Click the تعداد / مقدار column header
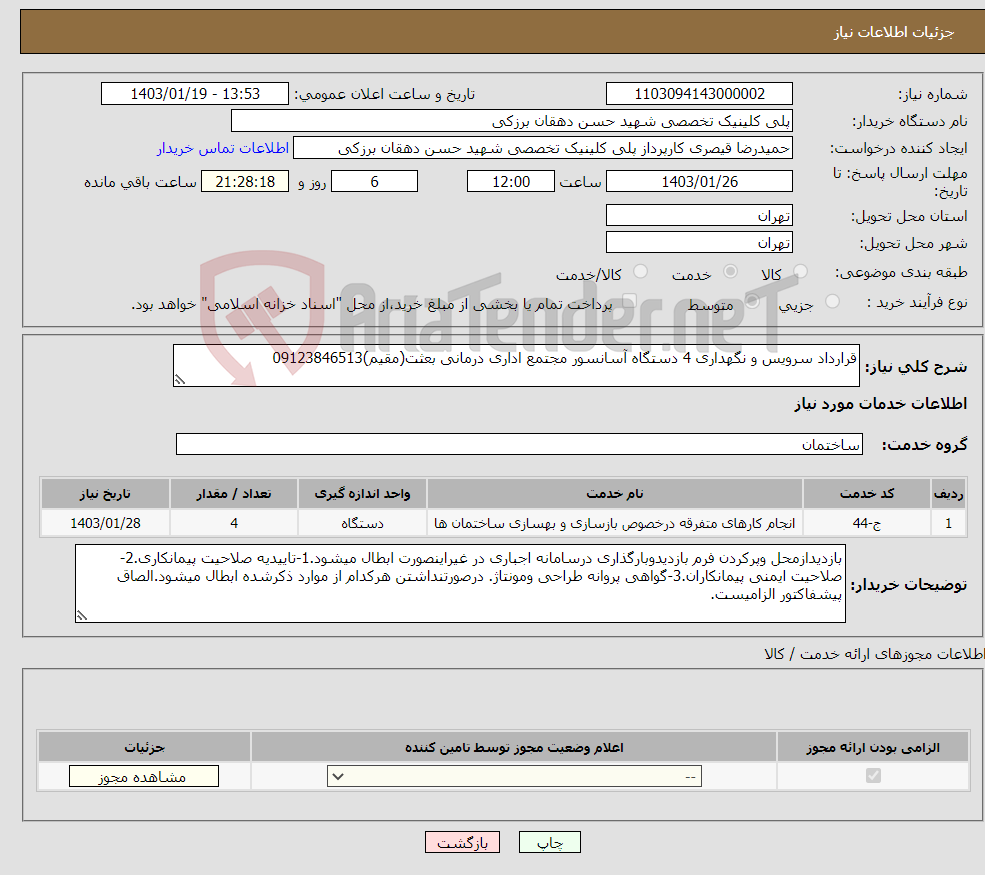This screenshot has width=985, height=875. pyautogui.click(x=234, y=494)
